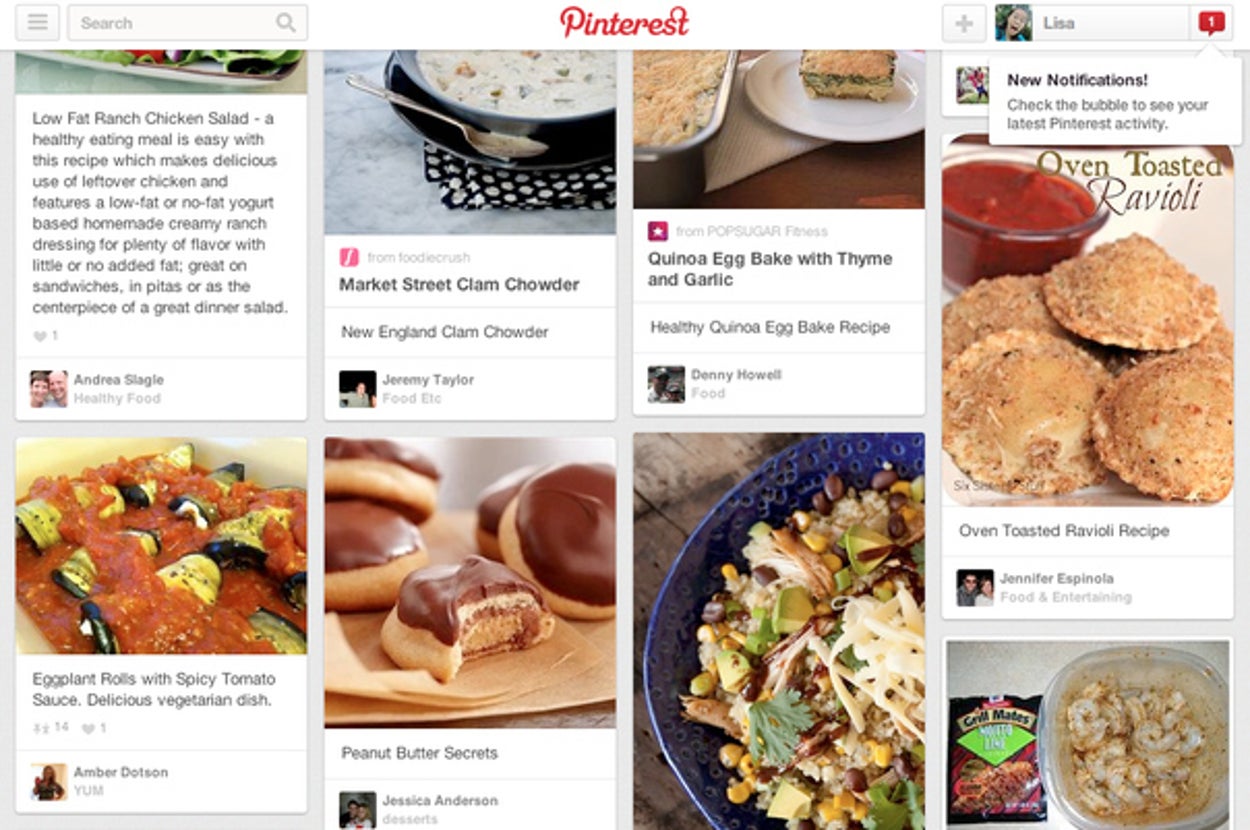This screenshot has height=830, width=1250.
Task: Open Lisa's profile name menu
Action: coord(1059,23)
